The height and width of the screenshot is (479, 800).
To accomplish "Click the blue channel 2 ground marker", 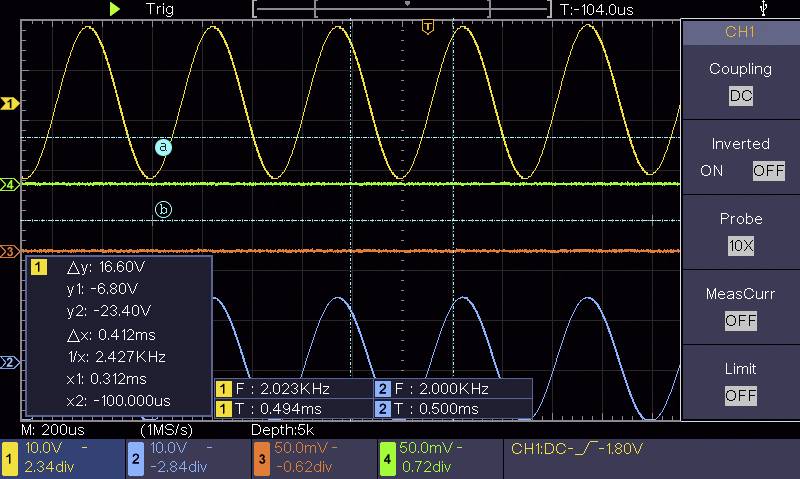I will tap(10, 362).
